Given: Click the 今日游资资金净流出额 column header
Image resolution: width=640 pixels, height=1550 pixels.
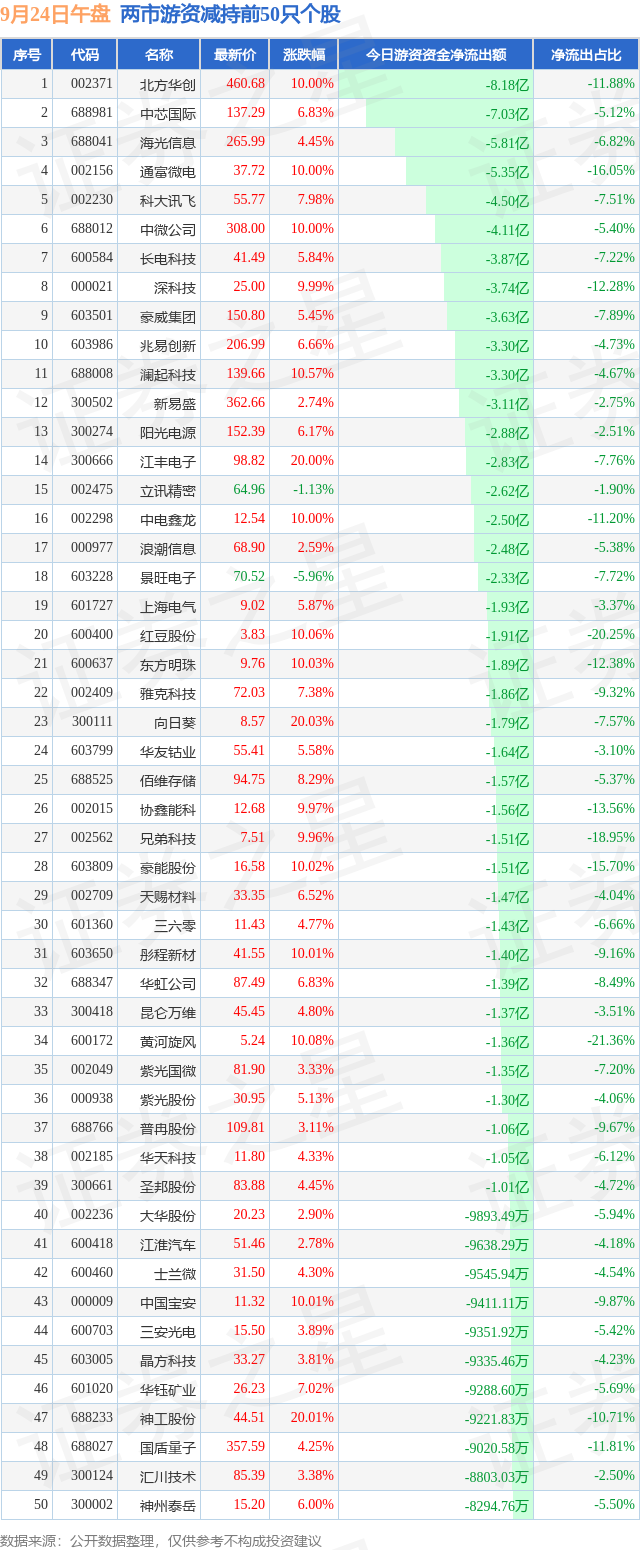Looking at the screenshot, I should (x=435, y=55).
